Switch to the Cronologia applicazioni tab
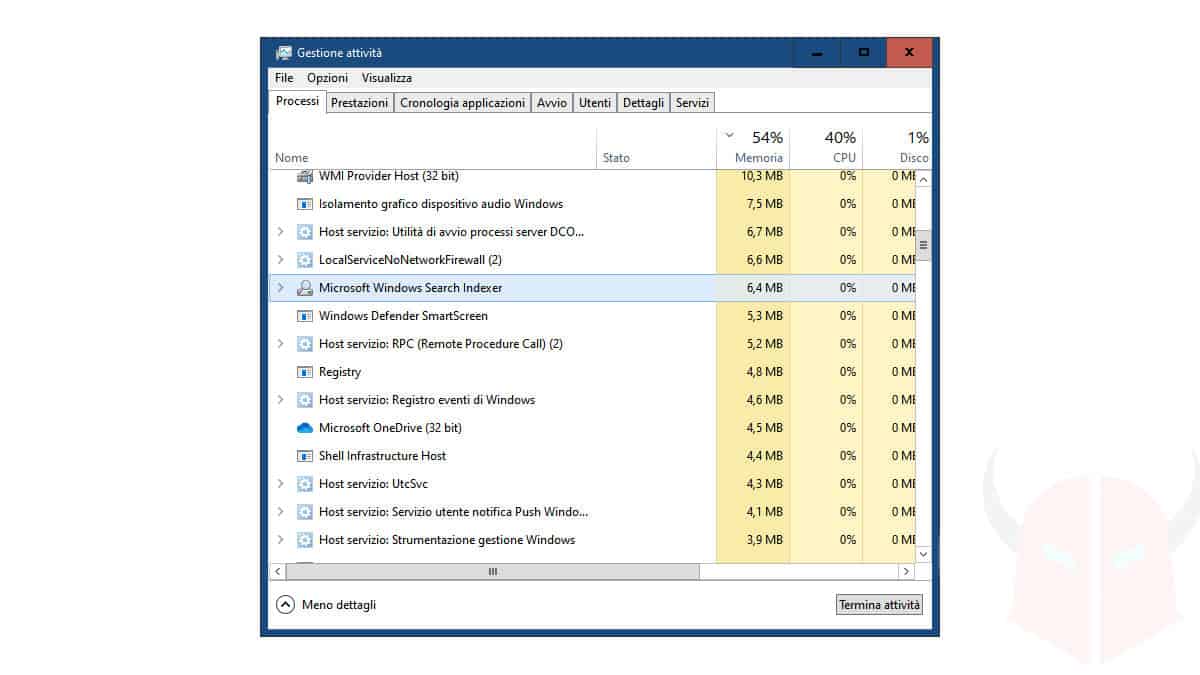This screenshot has height=675, width=1200. point(462,103)
